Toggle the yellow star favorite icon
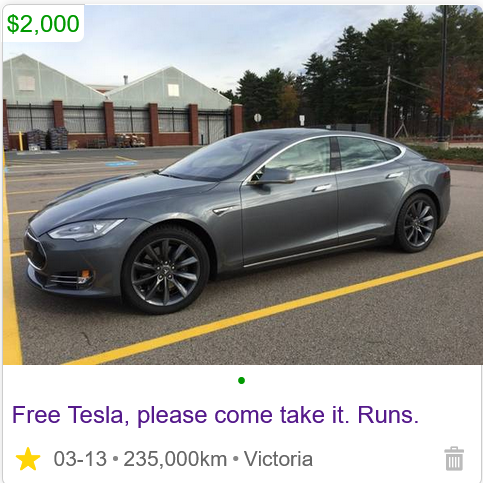Viewport: 483px width, 483px height. (28, 459)
